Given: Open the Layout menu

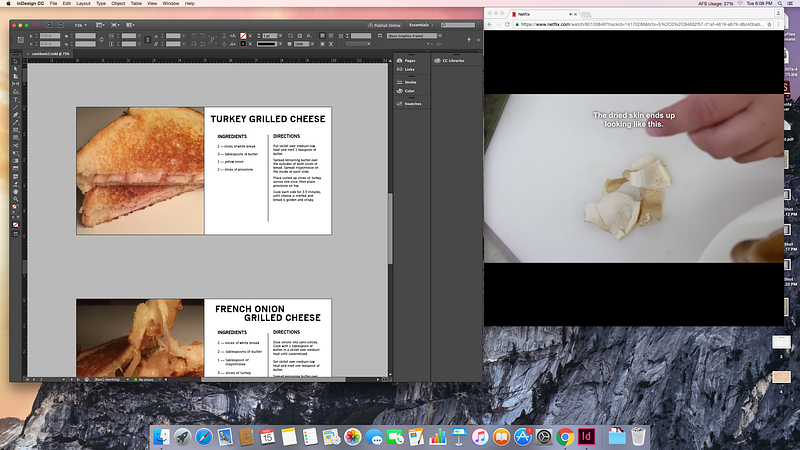Looking at the screenshot, I should point(83,4).
